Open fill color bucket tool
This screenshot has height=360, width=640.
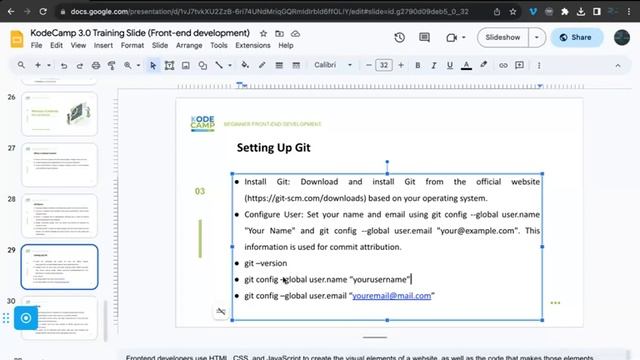click(x=245, y=65)
